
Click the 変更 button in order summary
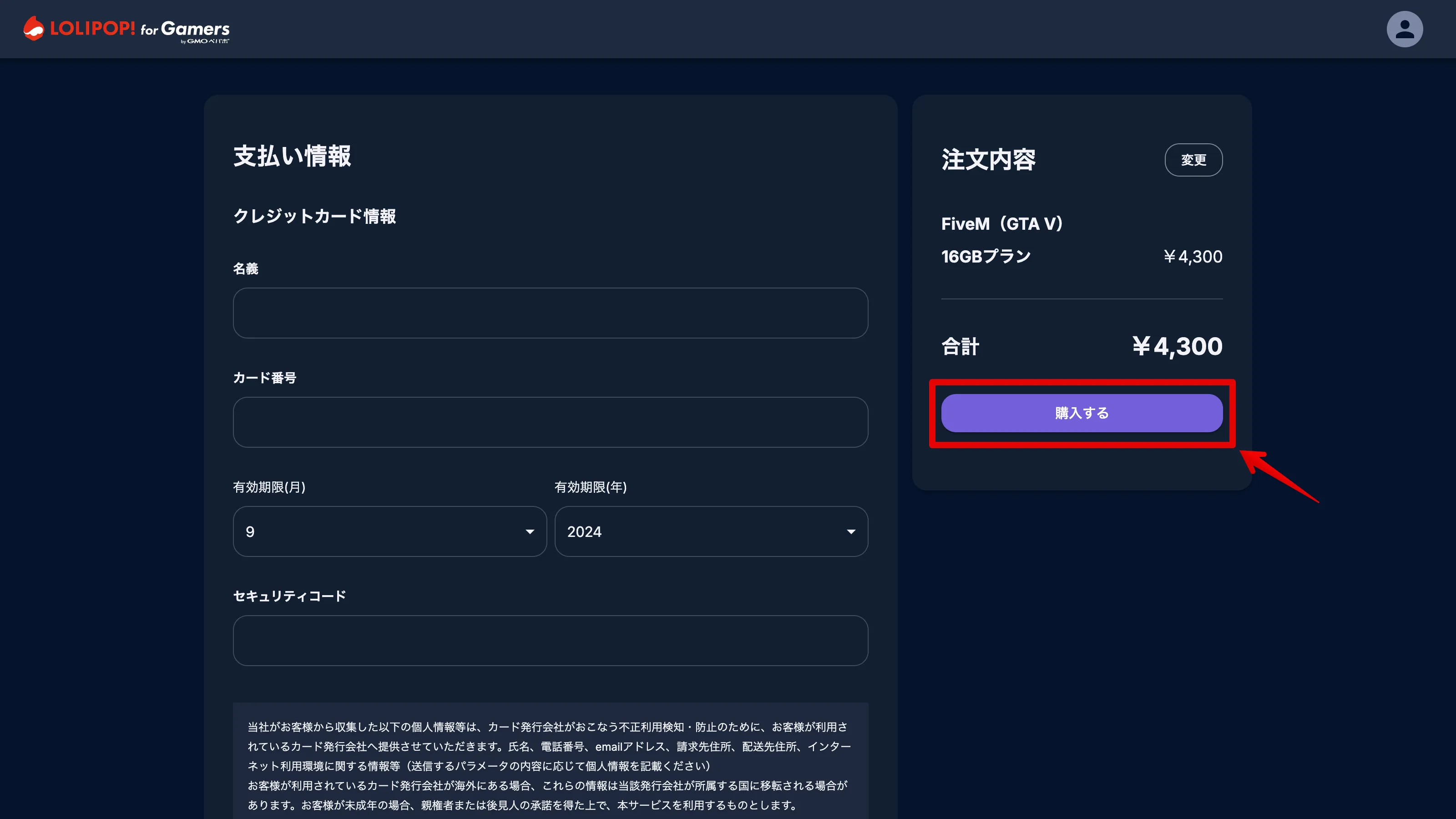pos(1193,160)
